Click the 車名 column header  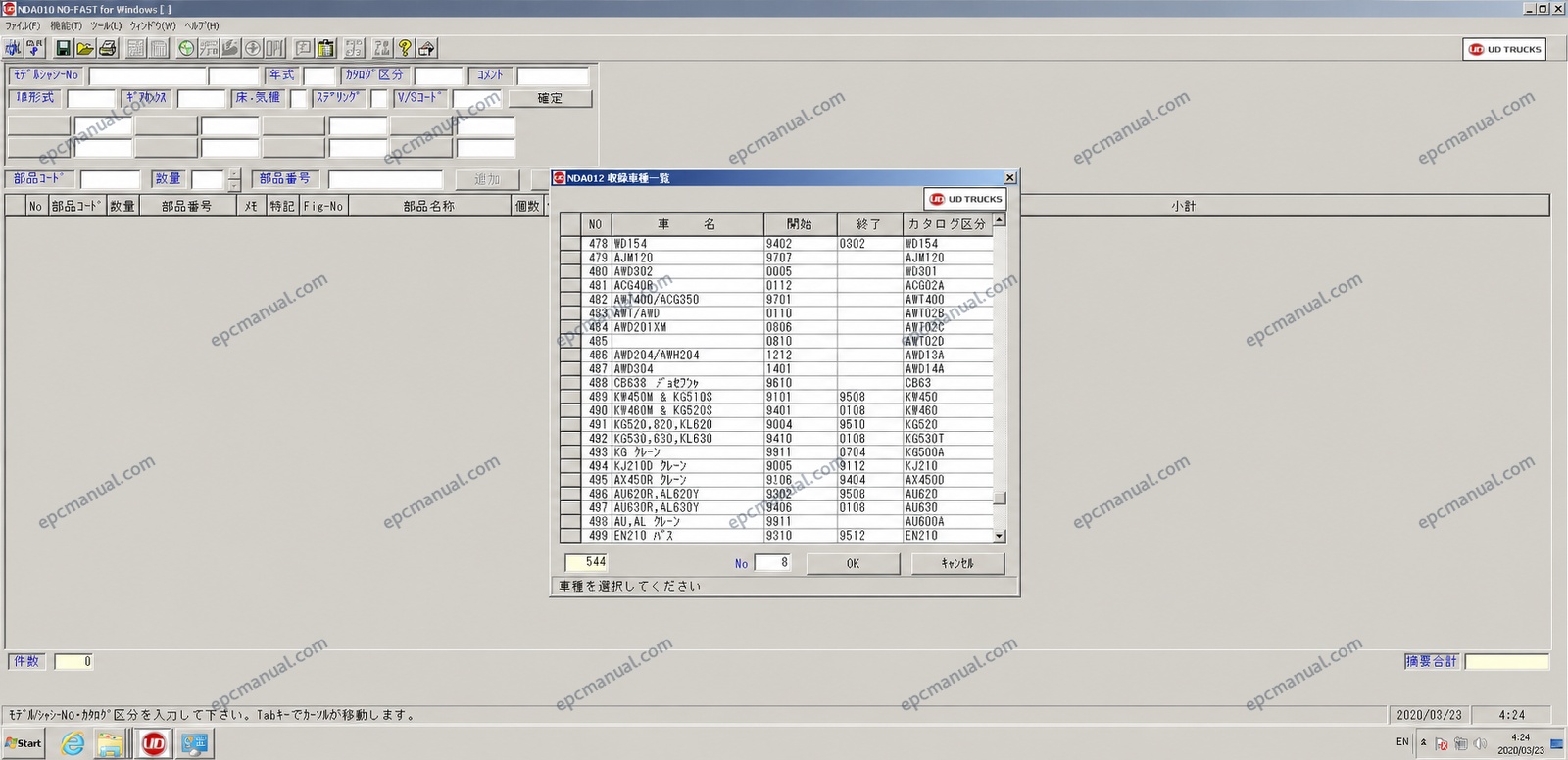pyautogui.click(x=686, y=224)
